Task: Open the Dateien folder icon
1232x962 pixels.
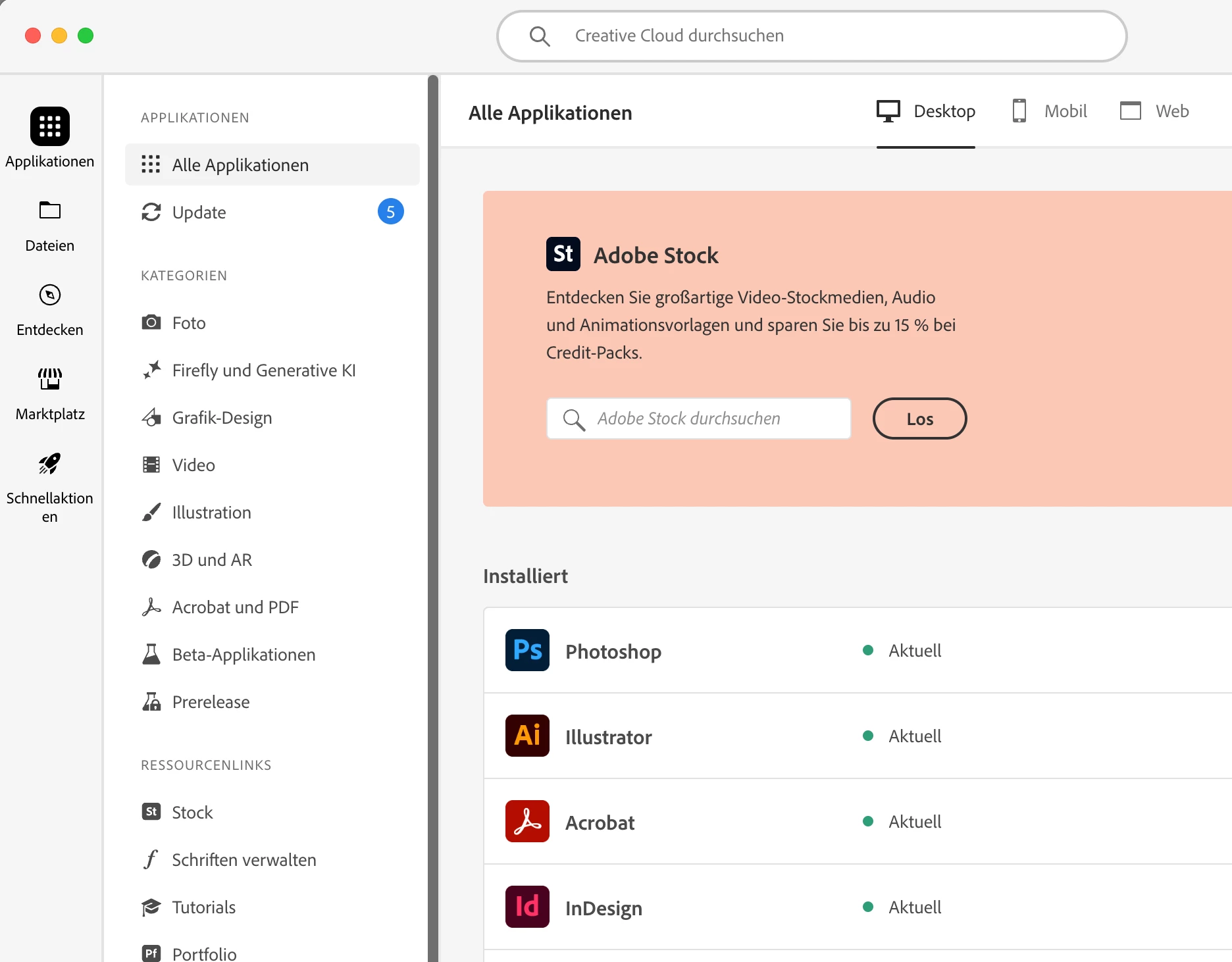Action: [x=50, y=211]
